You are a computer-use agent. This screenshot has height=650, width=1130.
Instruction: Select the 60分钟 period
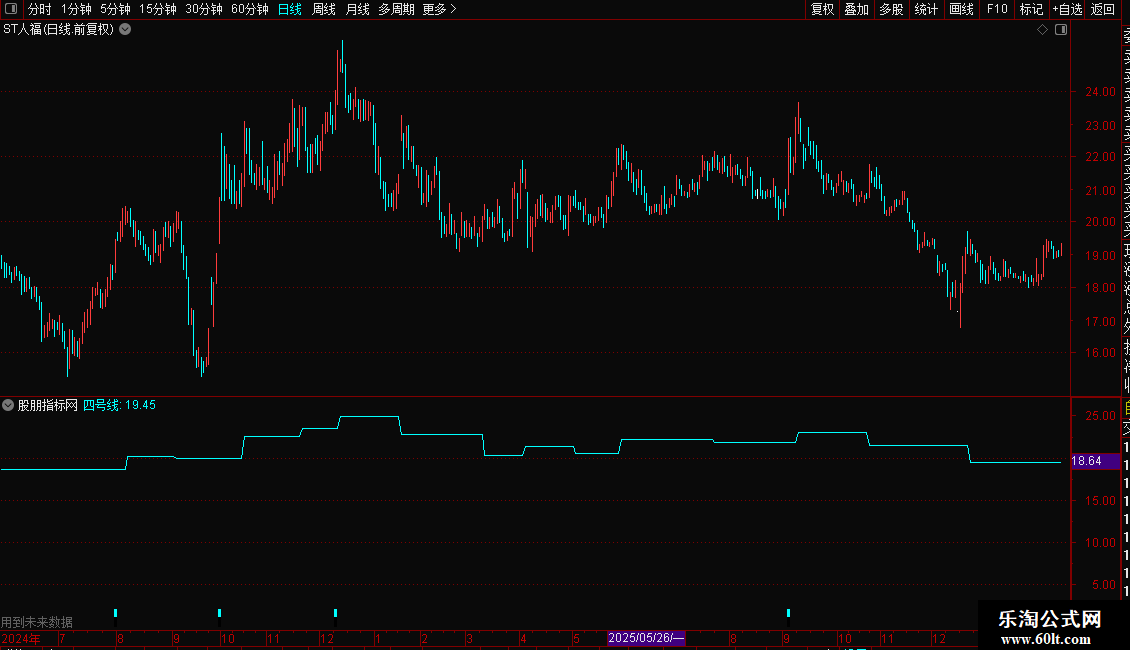tap(249, 9)
